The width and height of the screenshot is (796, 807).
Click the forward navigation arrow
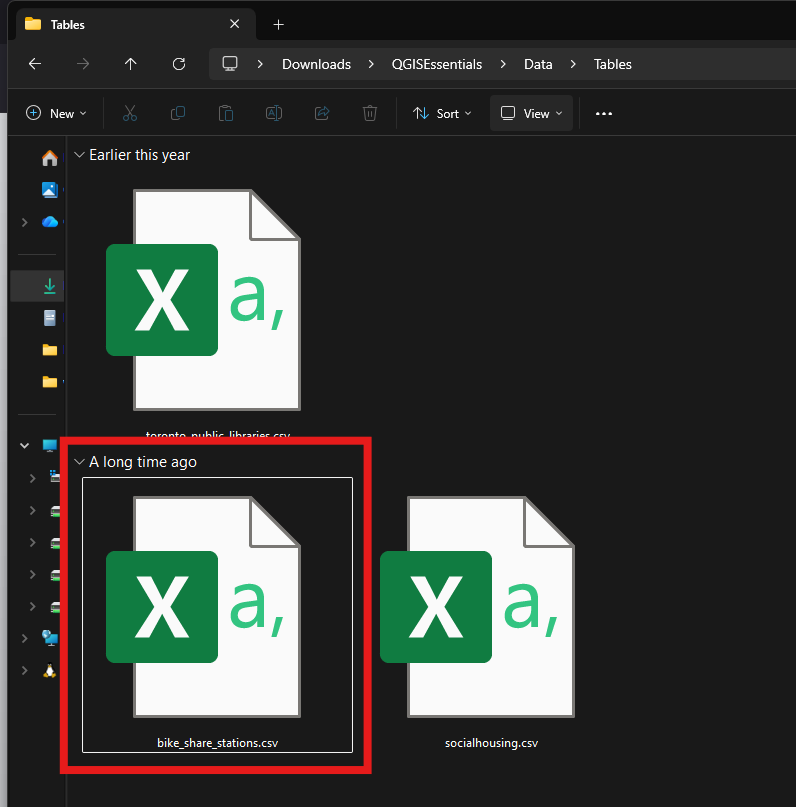point(83,64)
